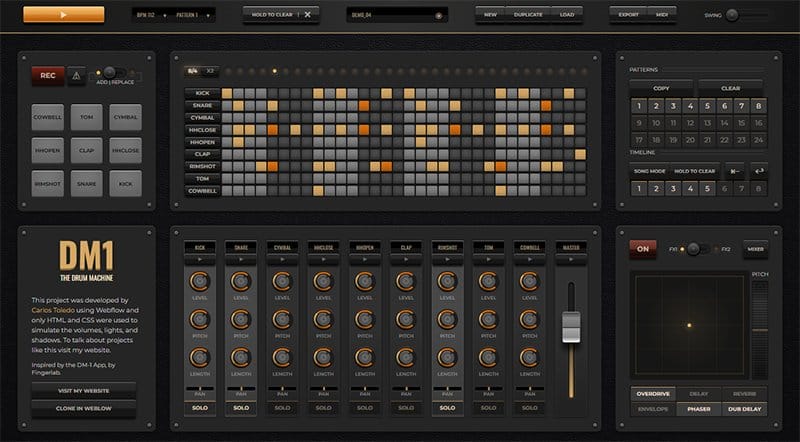
Task: Select timeline slot 3
Action: (673, 189)
